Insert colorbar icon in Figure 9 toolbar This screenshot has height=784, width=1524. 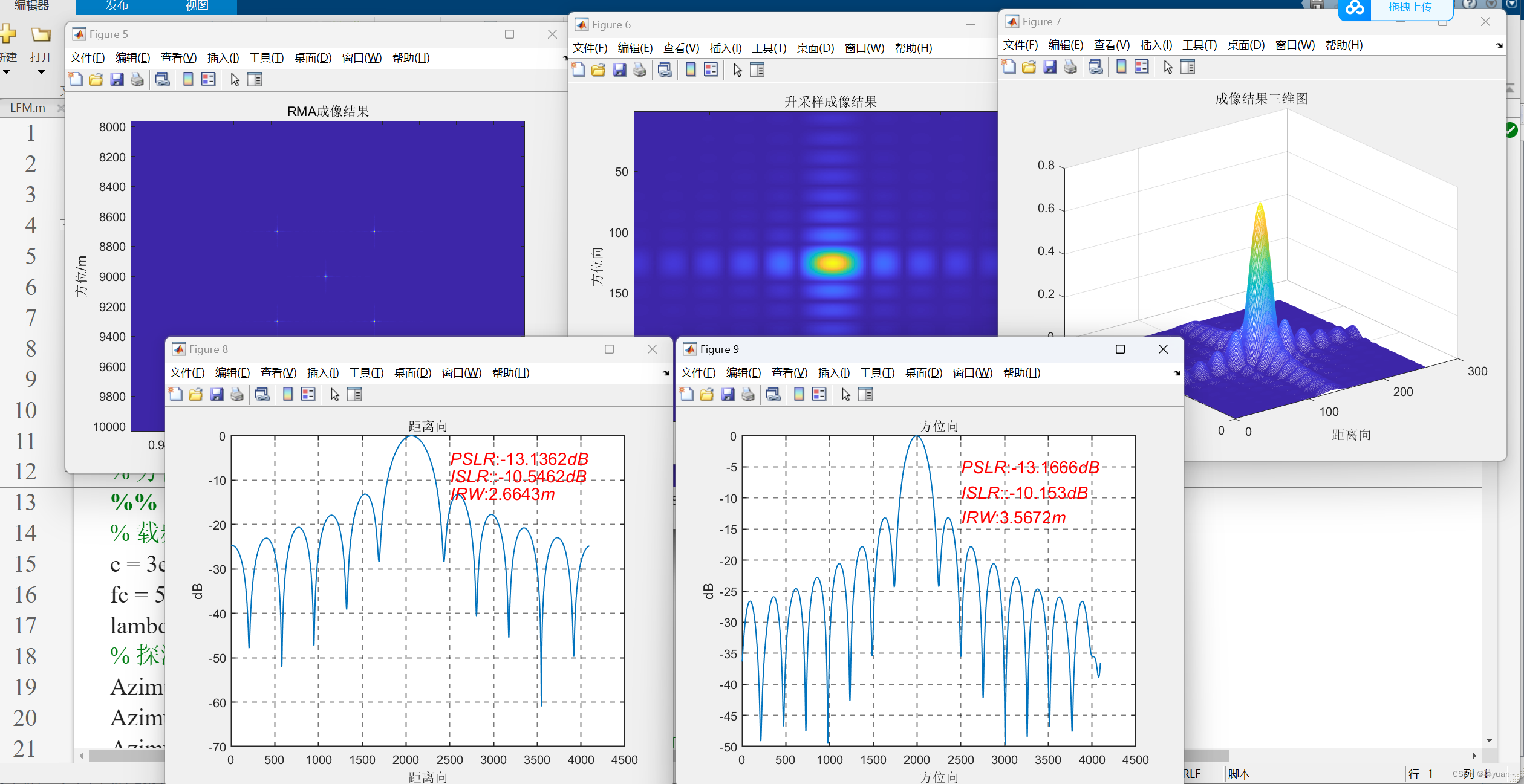point(799,394)
